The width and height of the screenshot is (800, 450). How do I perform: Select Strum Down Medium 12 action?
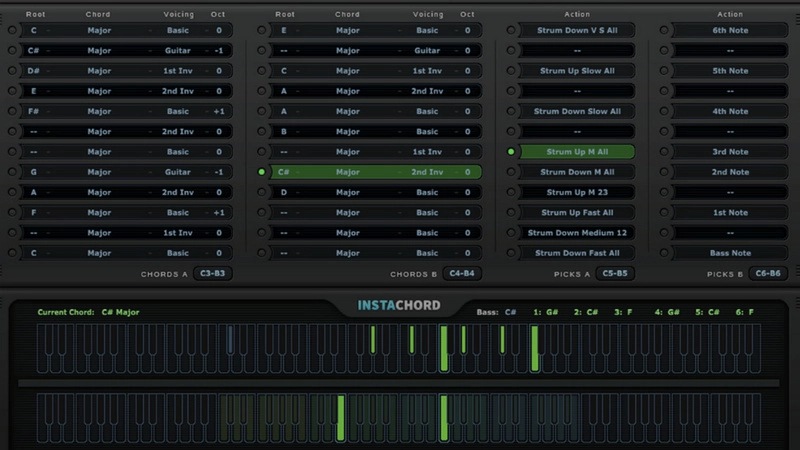[x=577, y=233]
